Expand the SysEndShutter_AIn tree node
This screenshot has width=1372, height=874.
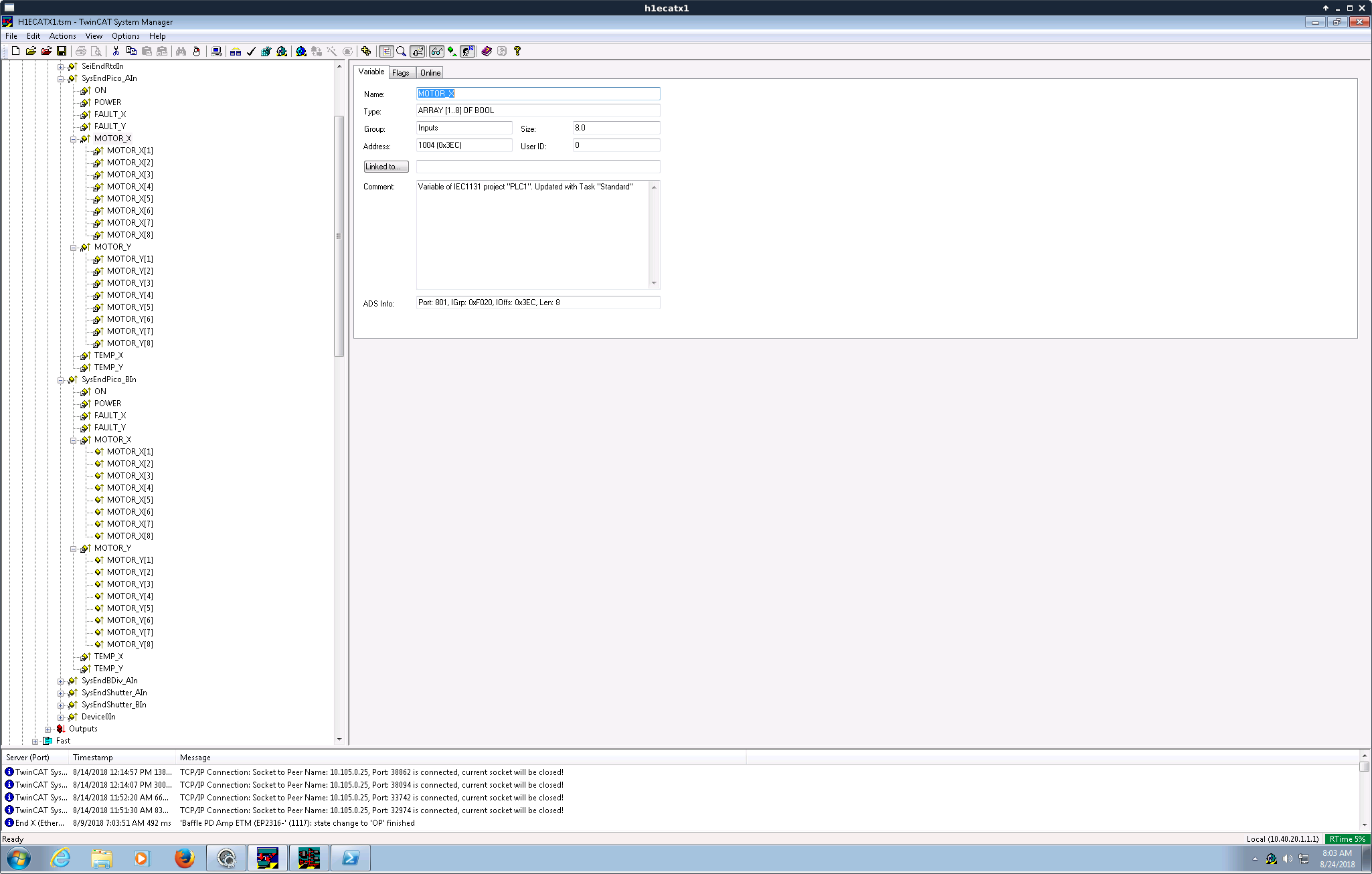(60, 693)
